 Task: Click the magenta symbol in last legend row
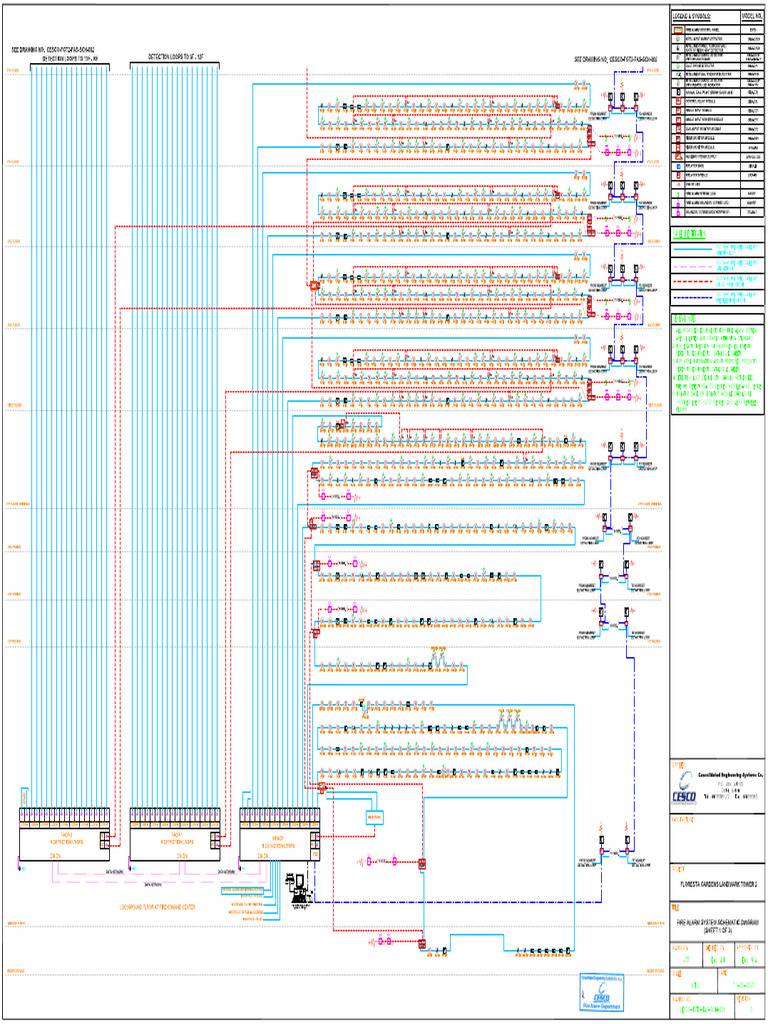click(679, 212)
